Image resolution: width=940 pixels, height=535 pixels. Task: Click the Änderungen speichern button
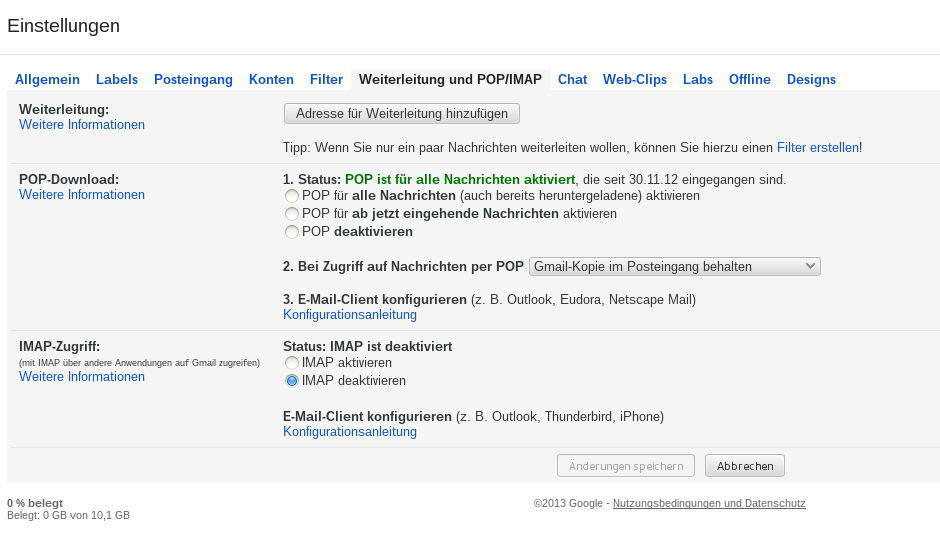click(626, 465)
